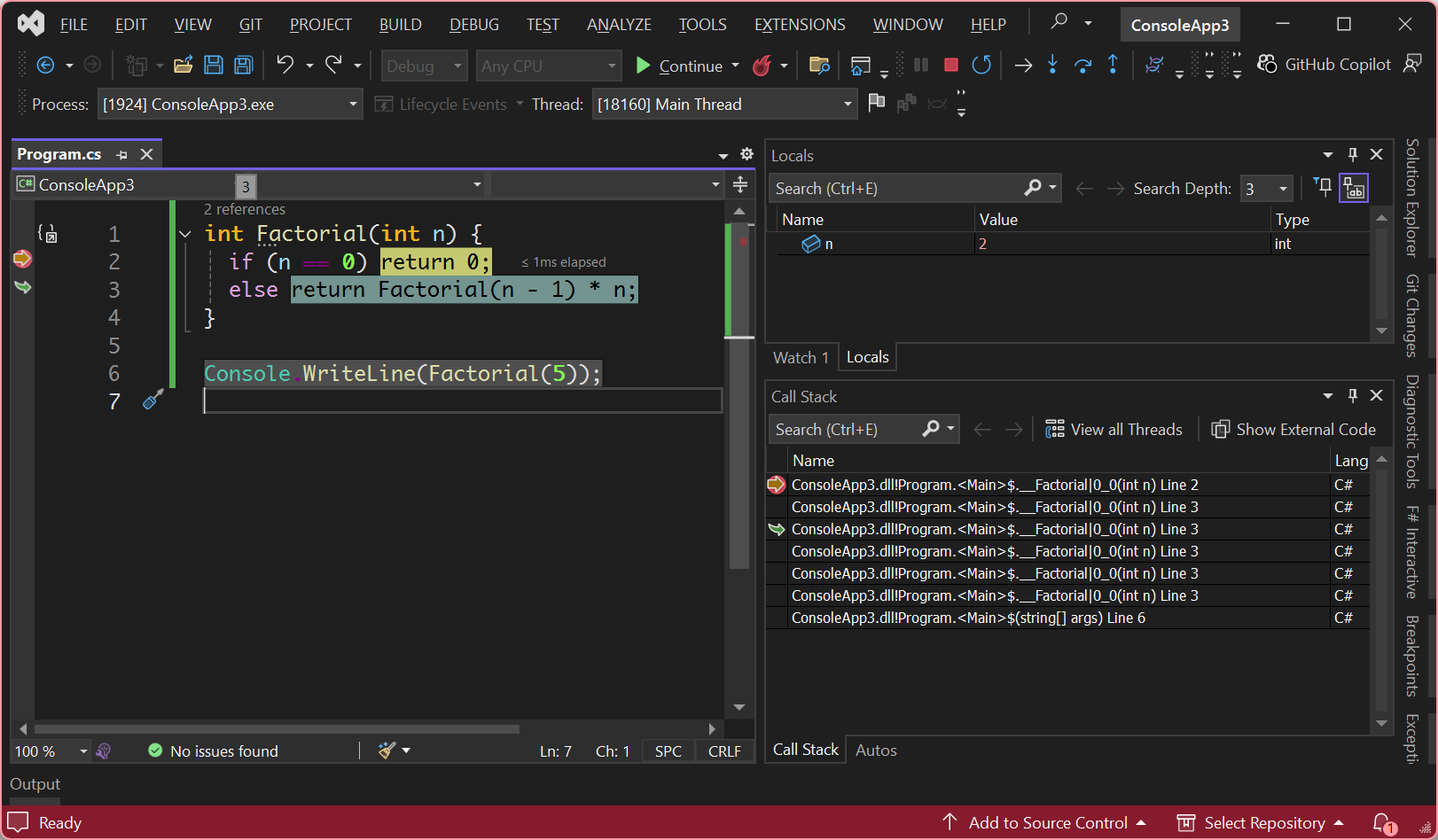Open the Search Depth dropdown in Locals

point(1282,189)
